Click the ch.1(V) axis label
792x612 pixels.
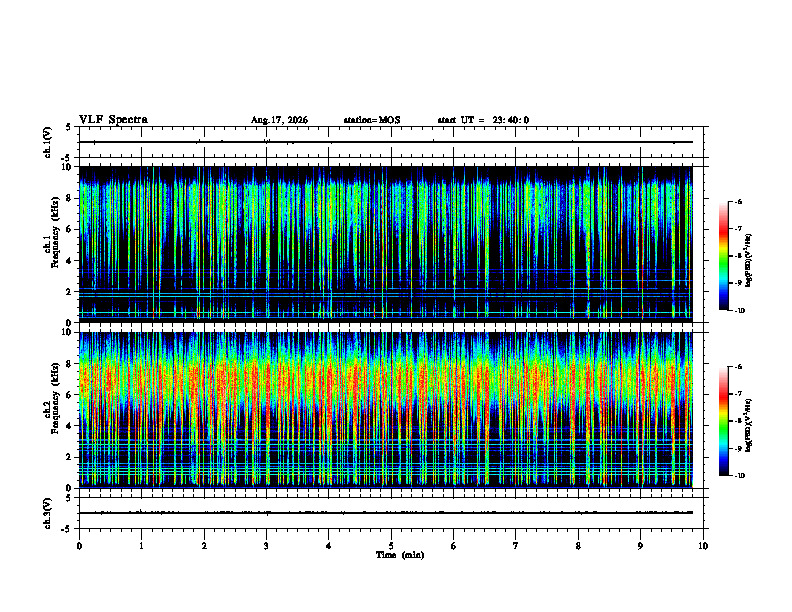pyautogui.click(x=47, y=142)
